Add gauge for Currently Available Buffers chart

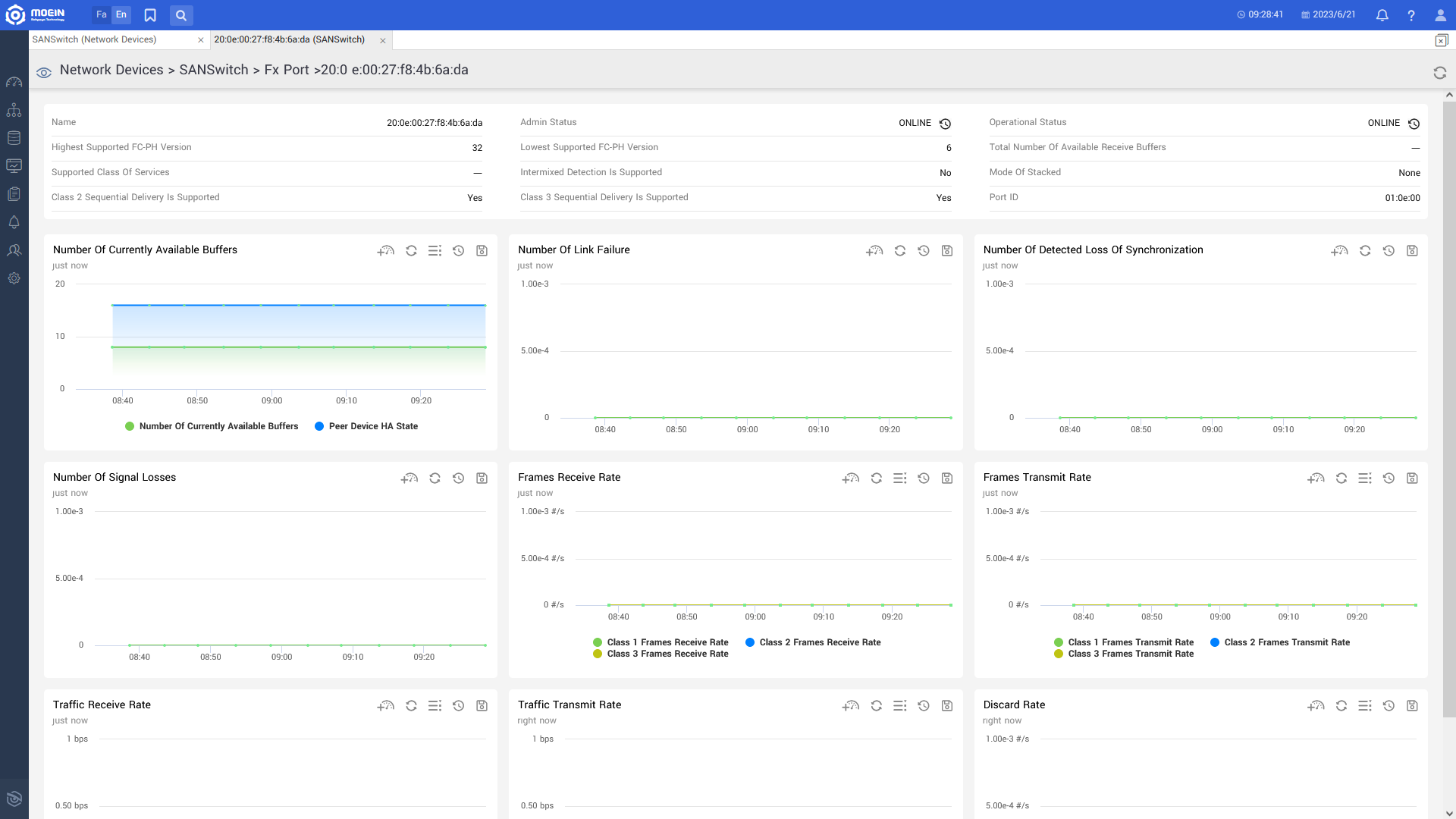(386, 250)
